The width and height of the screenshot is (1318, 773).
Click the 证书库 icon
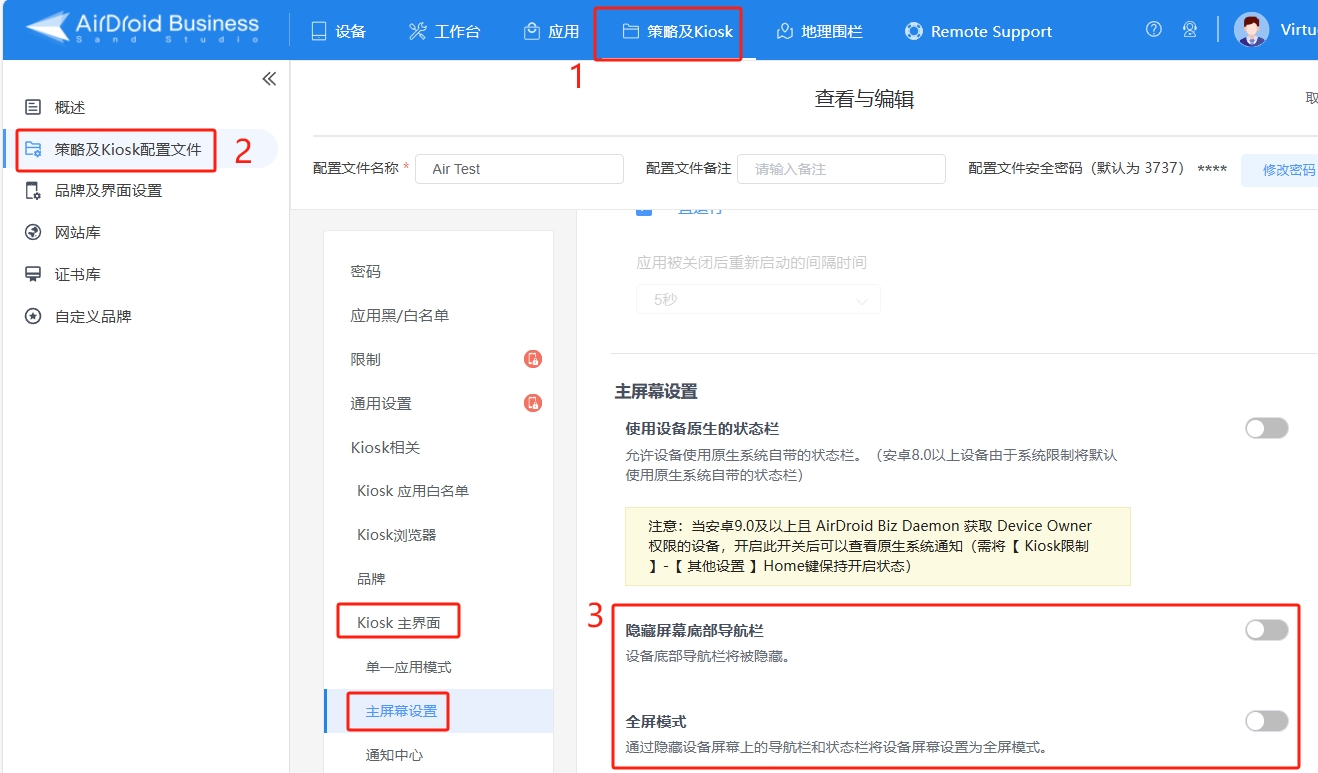33,274
